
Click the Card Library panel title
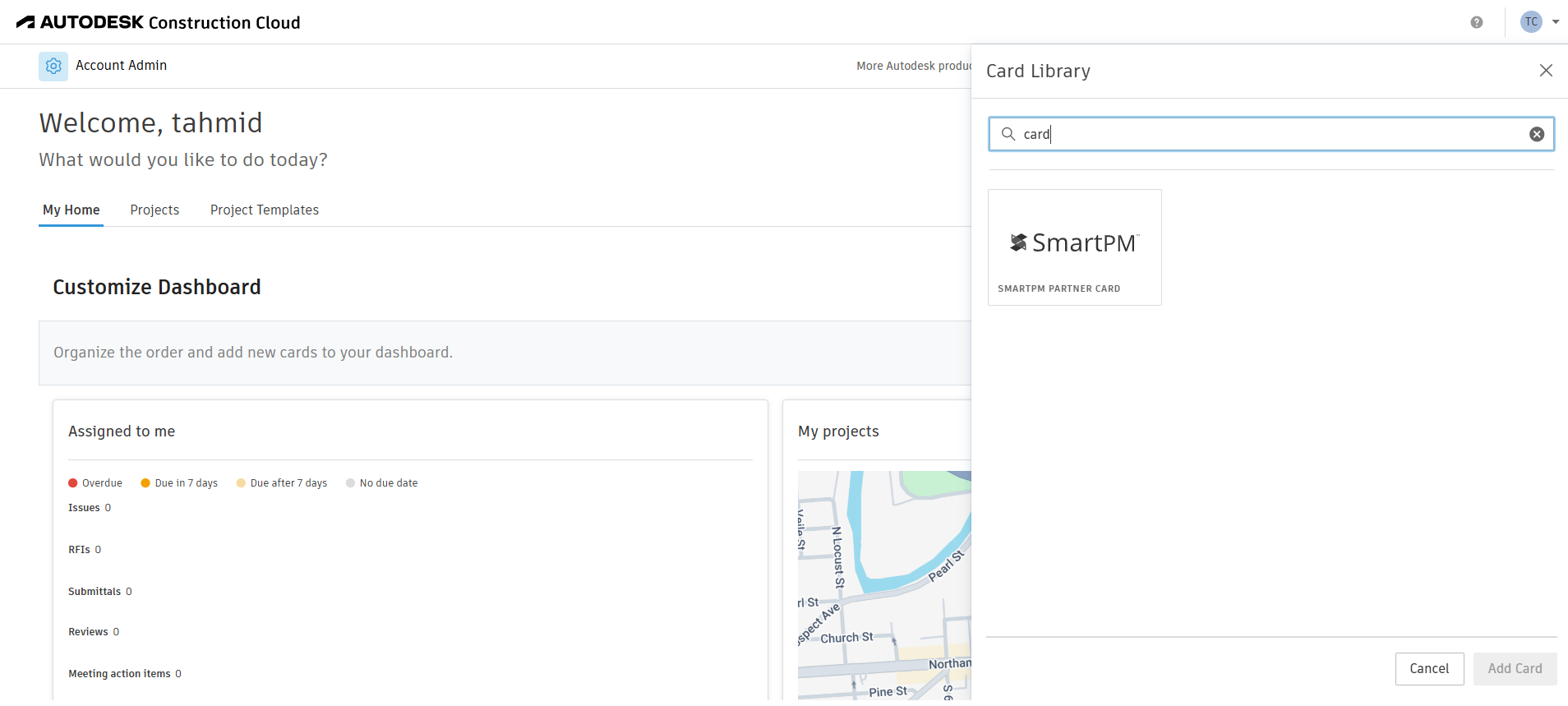[1038, 72]
